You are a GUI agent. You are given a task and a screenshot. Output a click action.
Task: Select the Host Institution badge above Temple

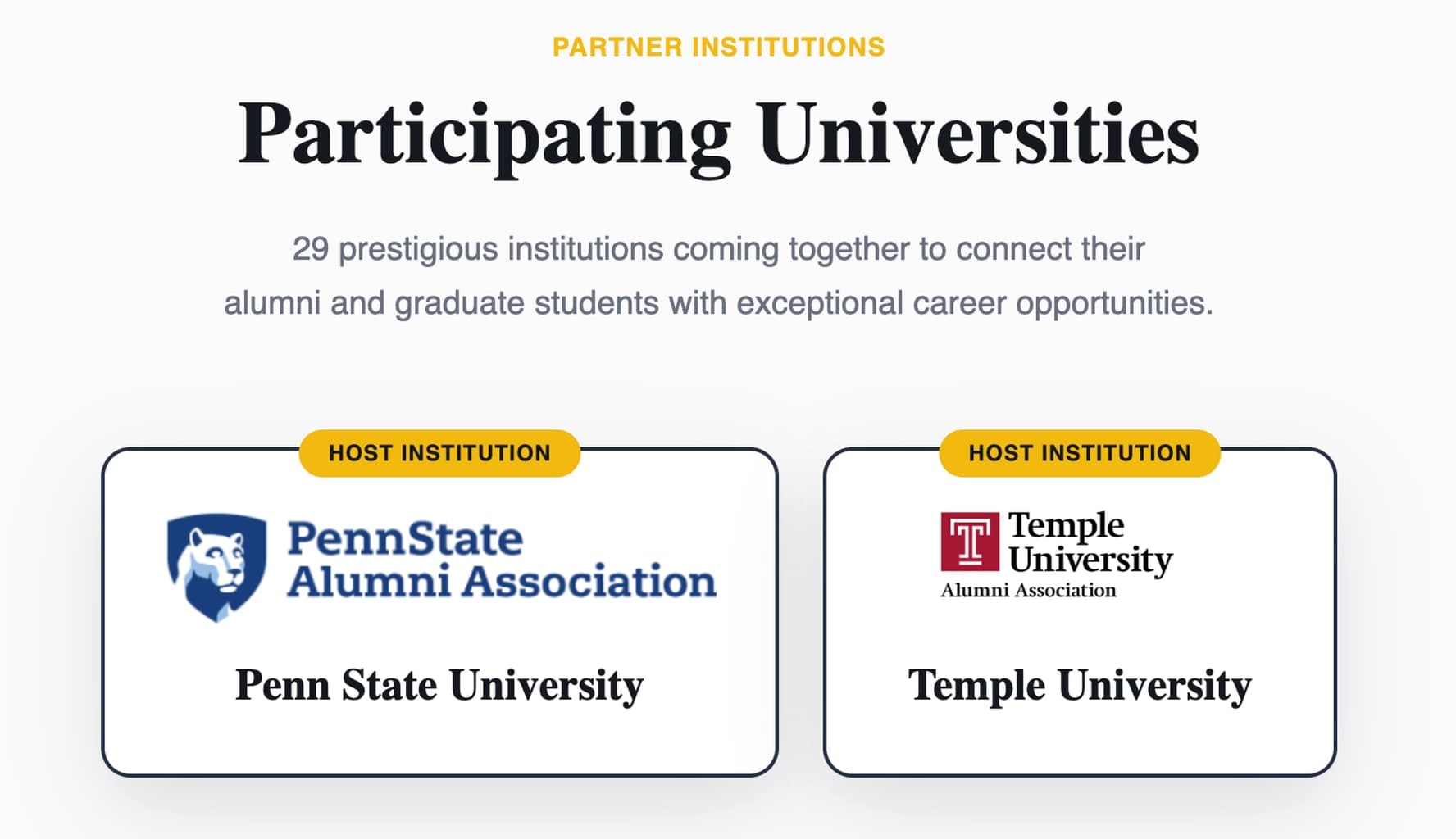pos(1079,453)
